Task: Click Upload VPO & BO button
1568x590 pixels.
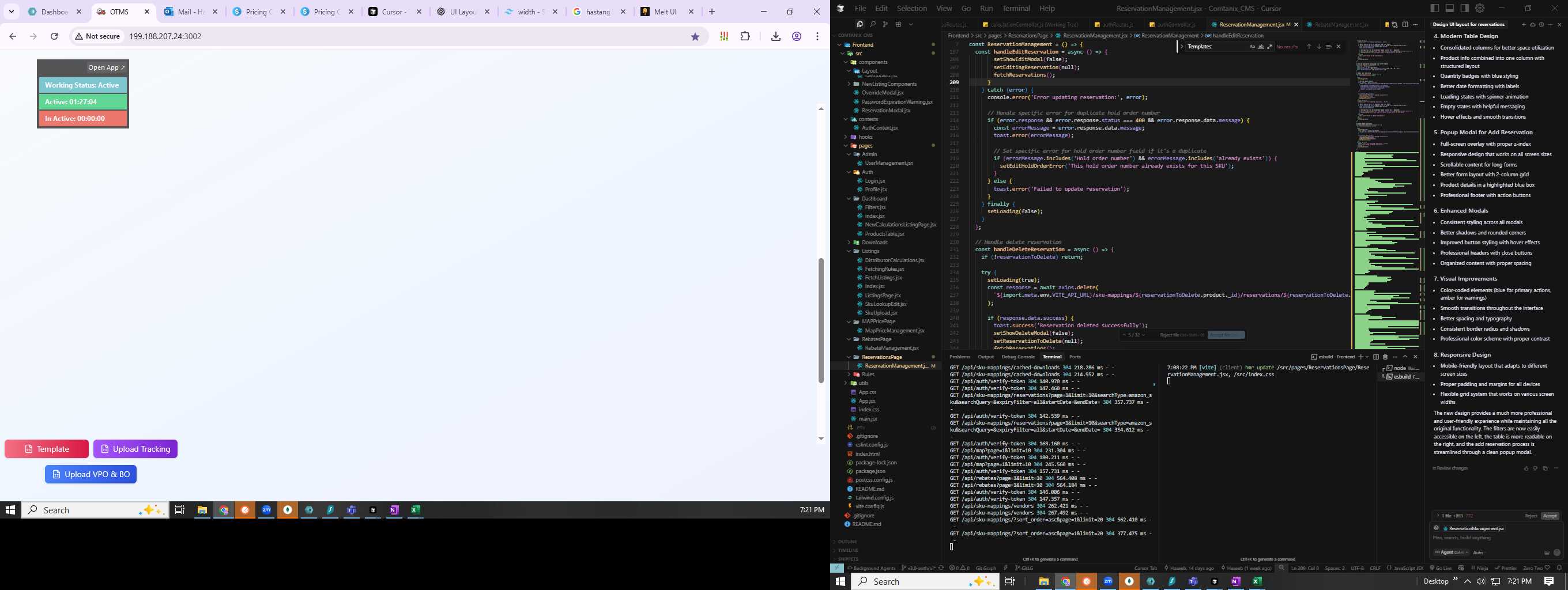Action: click(x=91, y=474)
